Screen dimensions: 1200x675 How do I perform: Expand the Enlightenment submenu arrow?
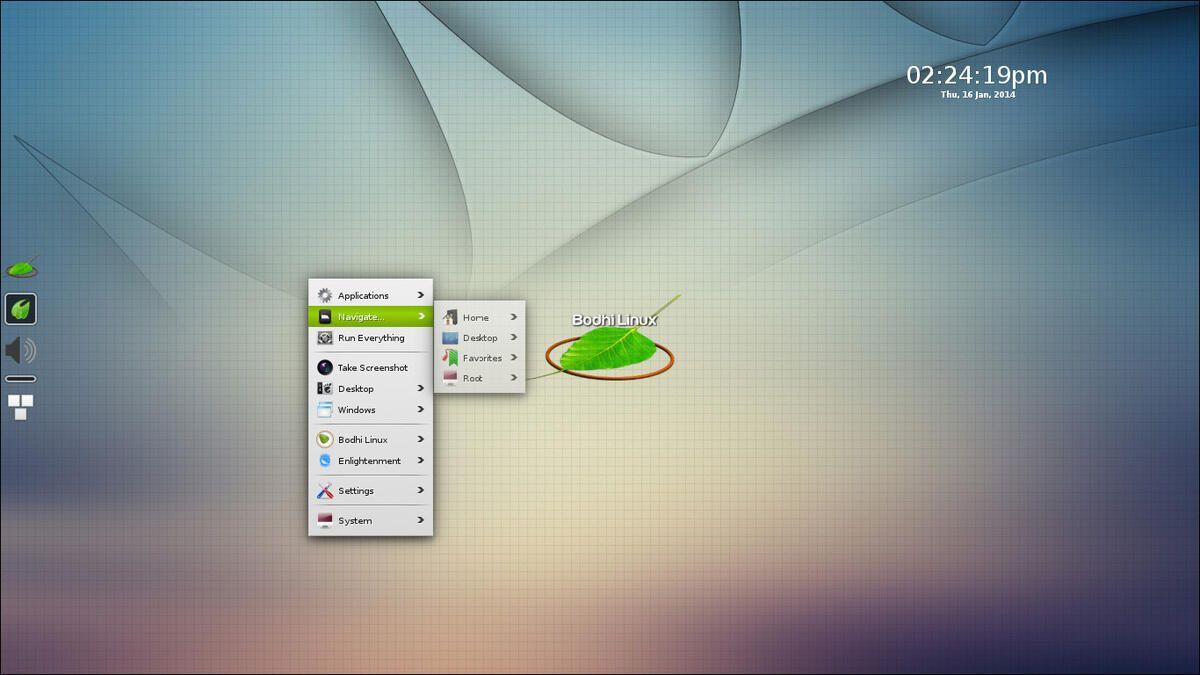pos(421,460)
